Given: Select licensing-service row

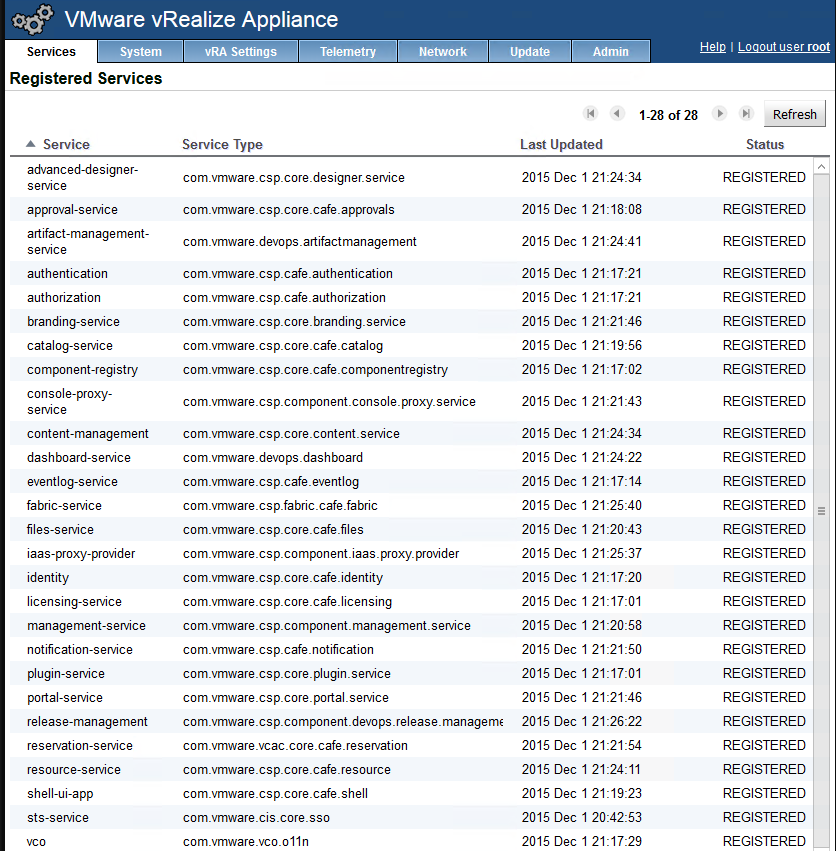Looking at the screenshot, I should coord(411,601).
